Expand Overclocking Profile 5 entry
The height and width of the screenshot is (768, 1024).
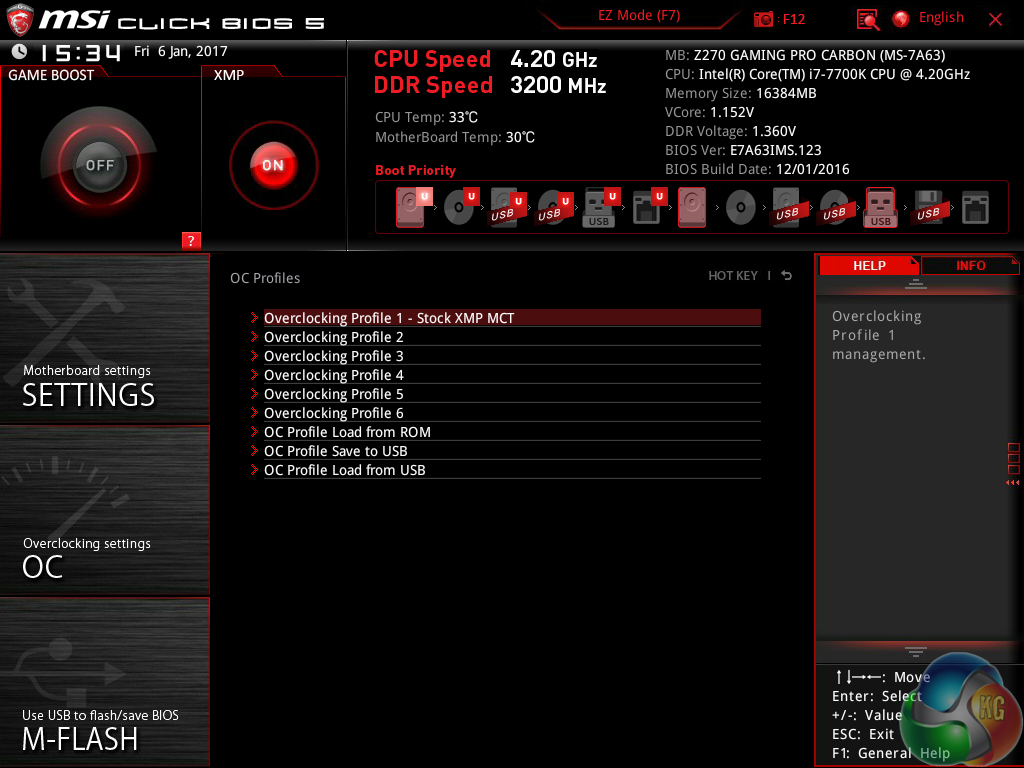pos(512,394)
